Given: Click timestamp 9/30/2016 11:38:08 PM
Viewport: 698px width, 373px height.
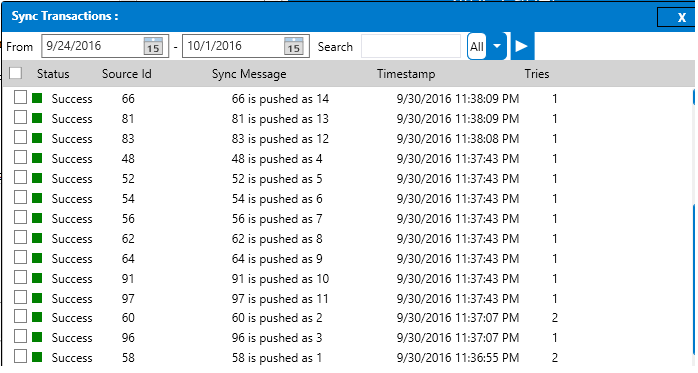Looking at the screenshot, I should click(458, 139).
